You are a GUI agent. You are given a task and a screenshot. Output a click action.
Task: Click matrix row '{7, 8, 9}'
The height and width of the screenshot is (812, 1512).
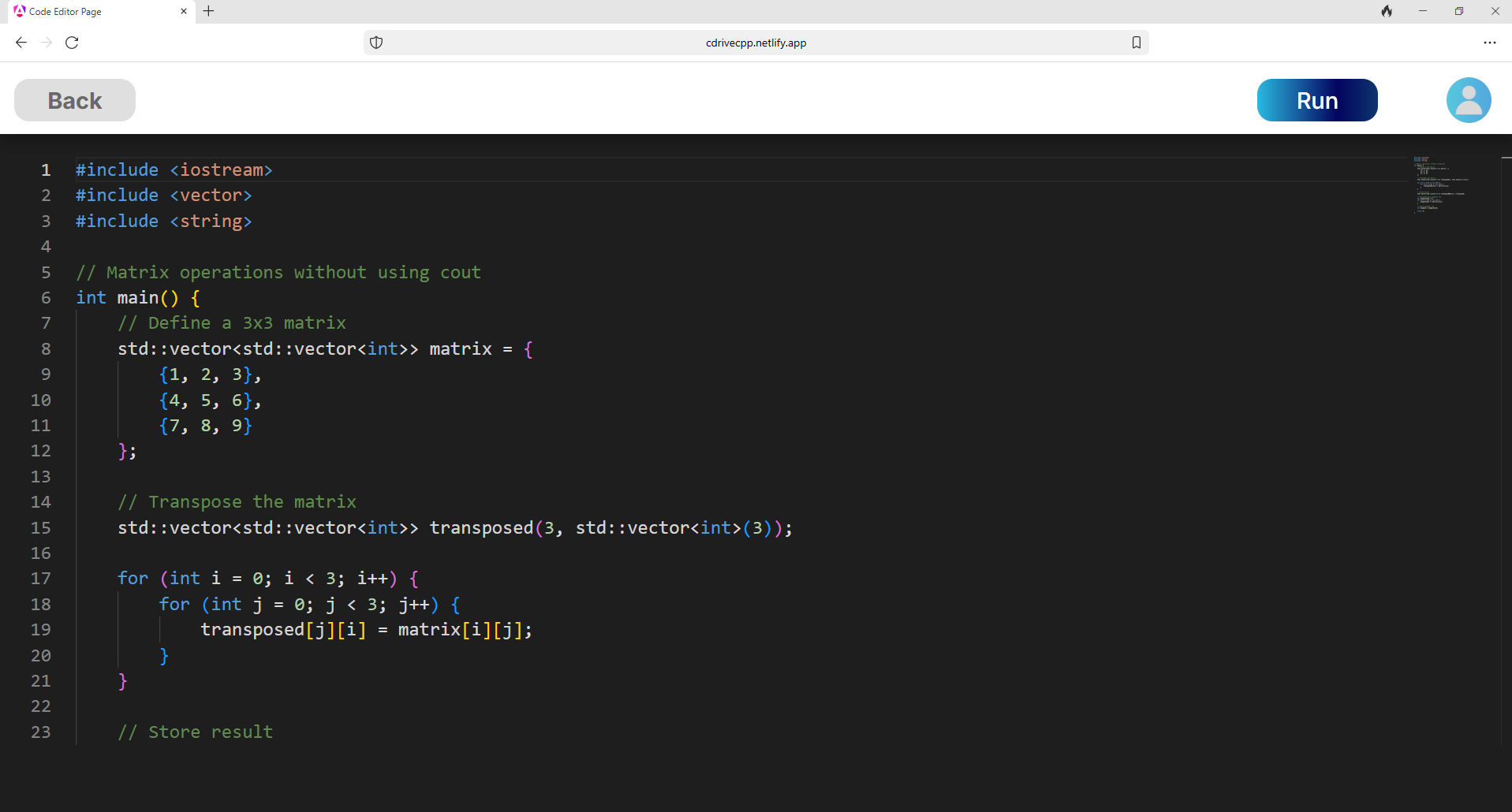point(206,425)
